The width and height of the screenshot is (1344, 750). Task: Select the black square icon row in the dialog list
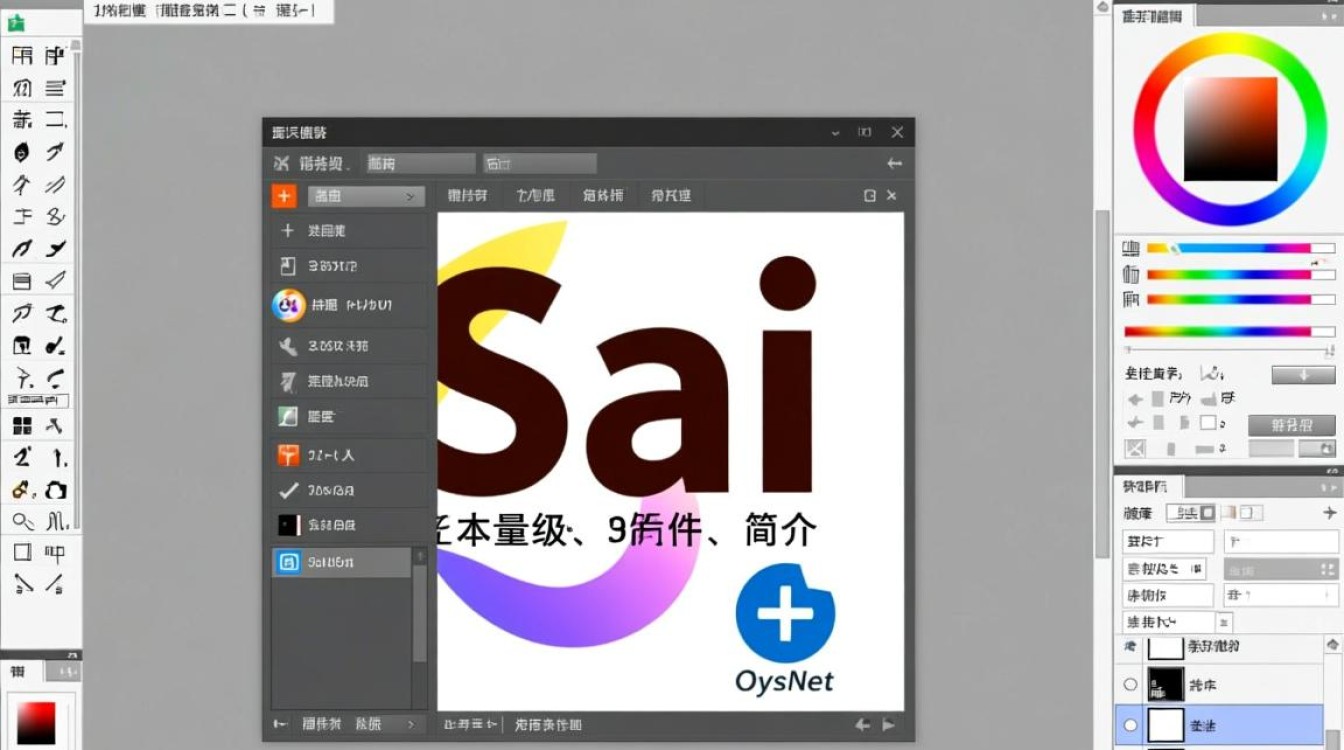(348, 525)
